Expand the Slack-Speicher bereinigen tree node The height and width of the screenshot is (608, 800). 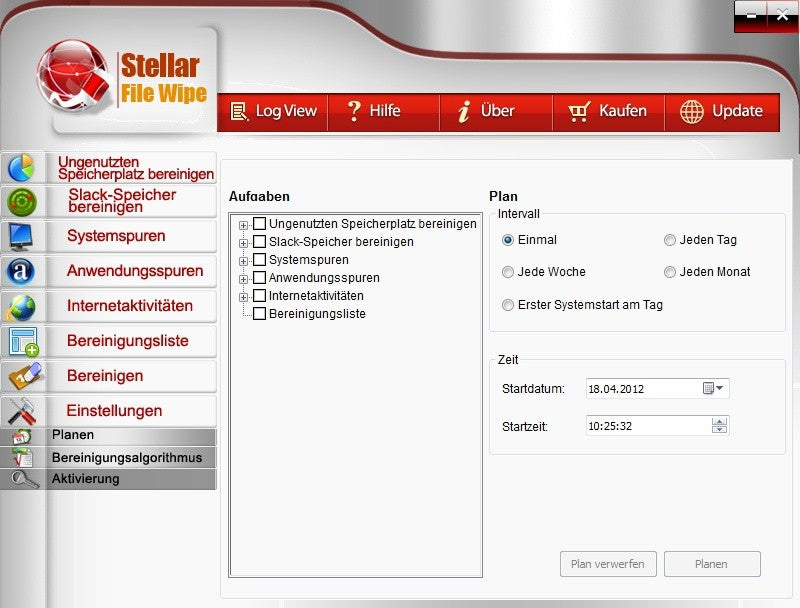pos(243,243)
